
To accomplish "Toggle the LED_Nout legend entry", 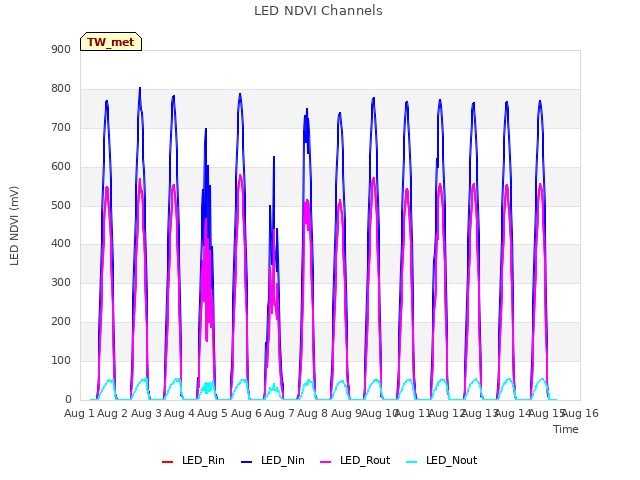I will coord(442,460).
